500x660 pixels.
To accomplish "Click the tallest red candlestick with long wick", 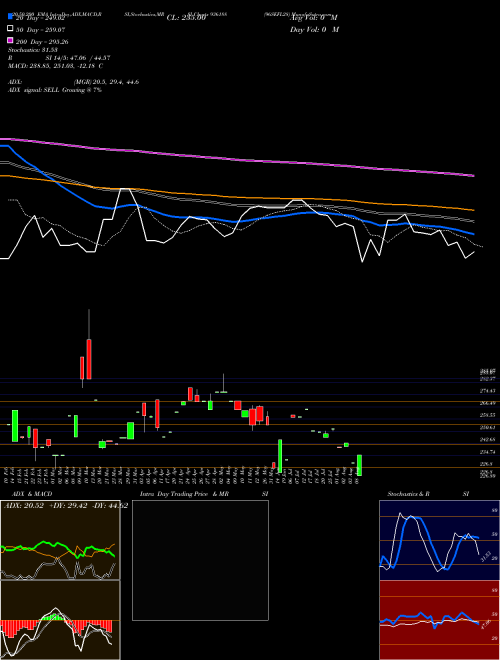I will click(89, 359).
